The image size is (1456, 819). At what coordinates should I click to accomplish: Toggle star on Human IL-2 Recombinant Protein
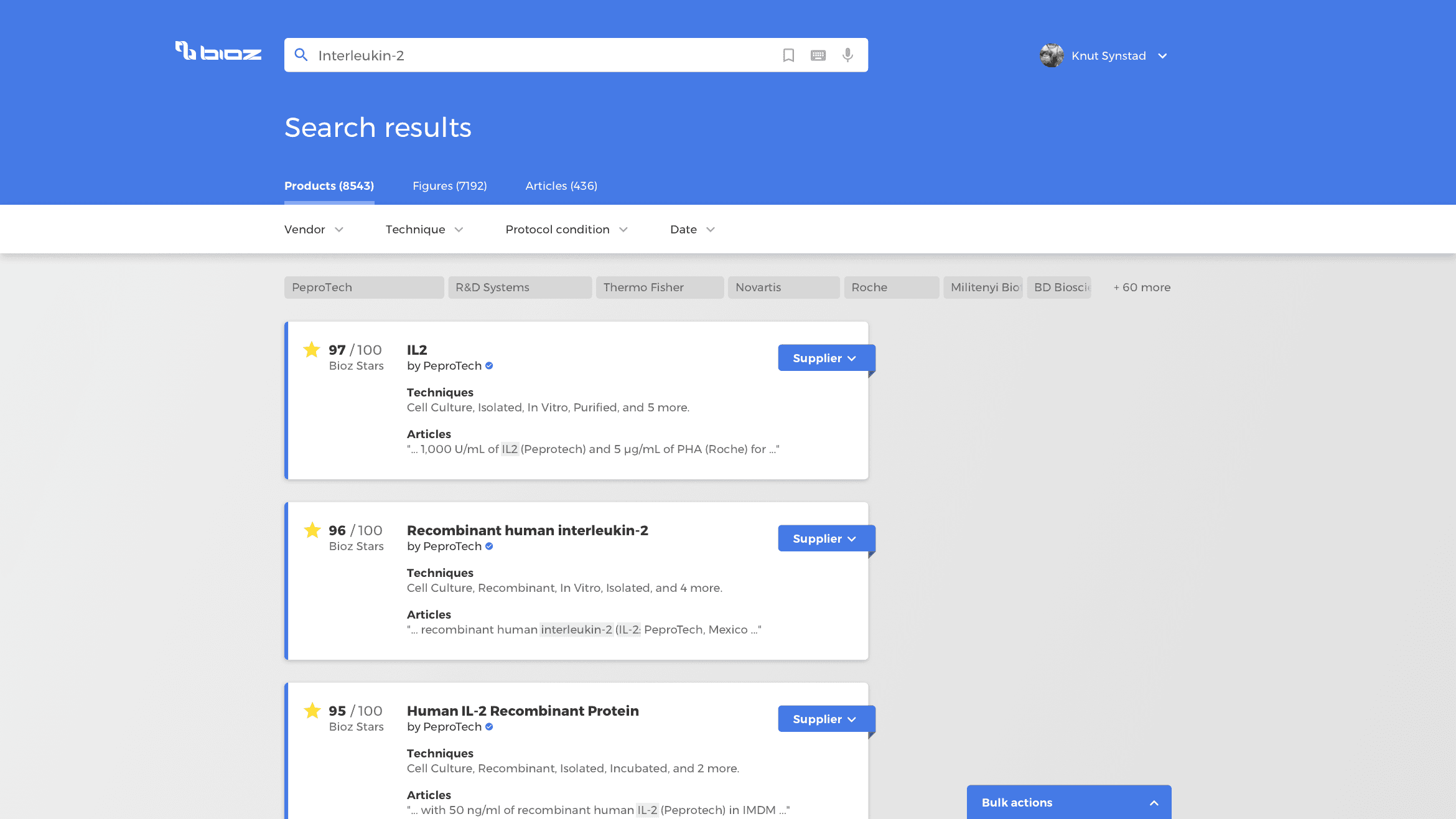click(x=312, y=711)
